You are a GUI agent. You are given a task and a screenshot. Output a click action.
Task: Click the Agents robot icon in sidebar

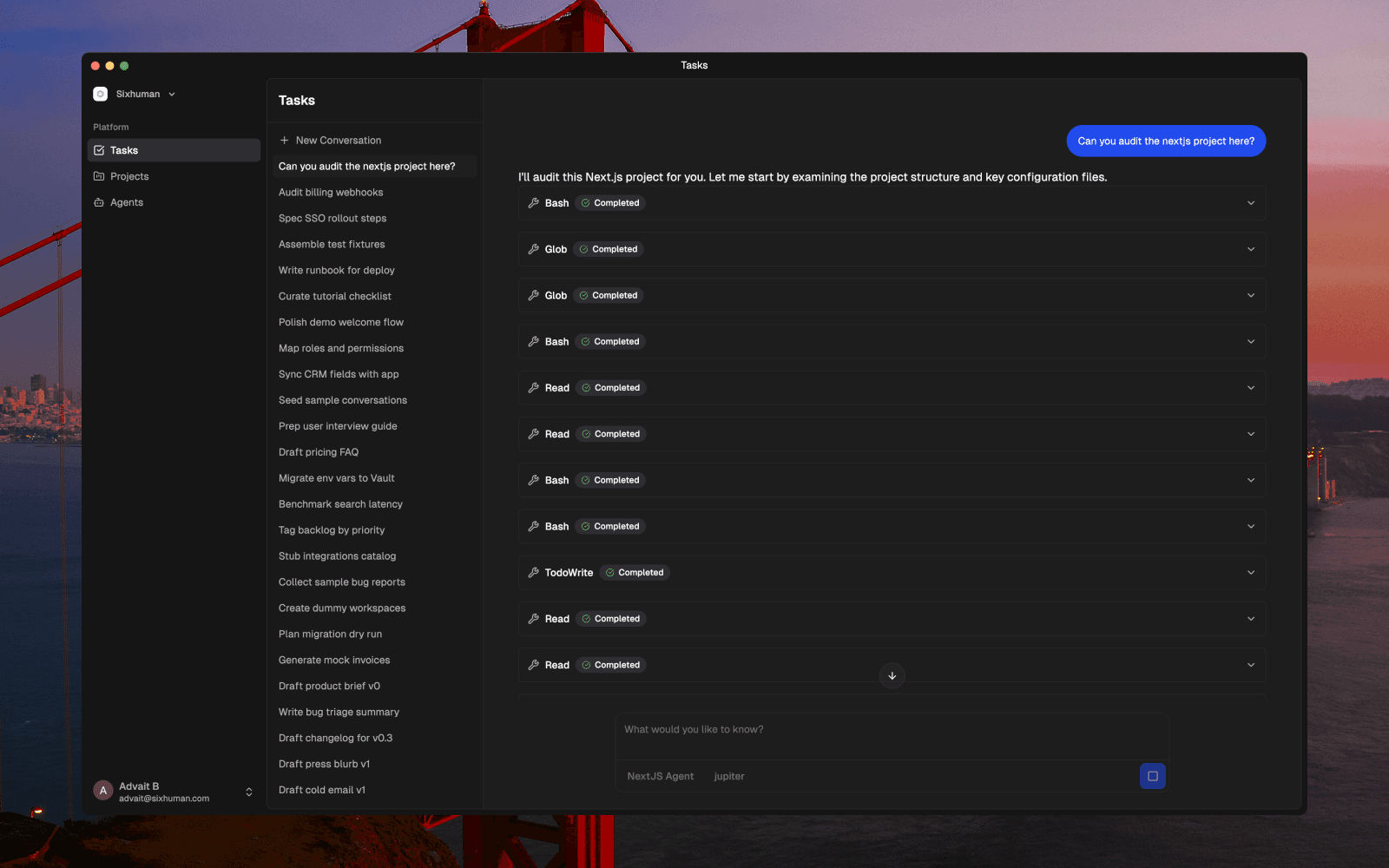point(99,202)
